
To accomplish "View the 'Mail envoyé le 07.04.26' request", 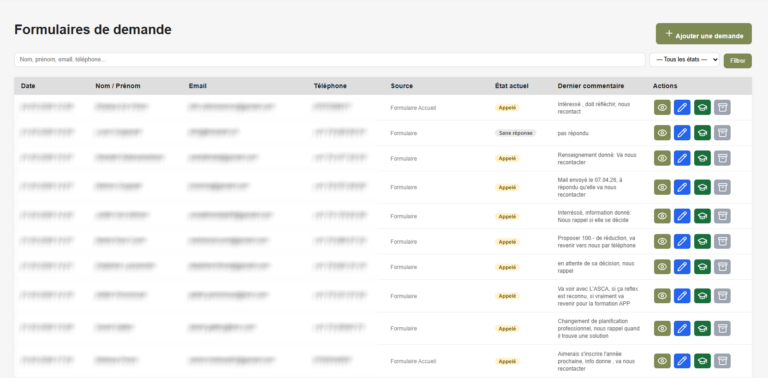I will [662, 187].
